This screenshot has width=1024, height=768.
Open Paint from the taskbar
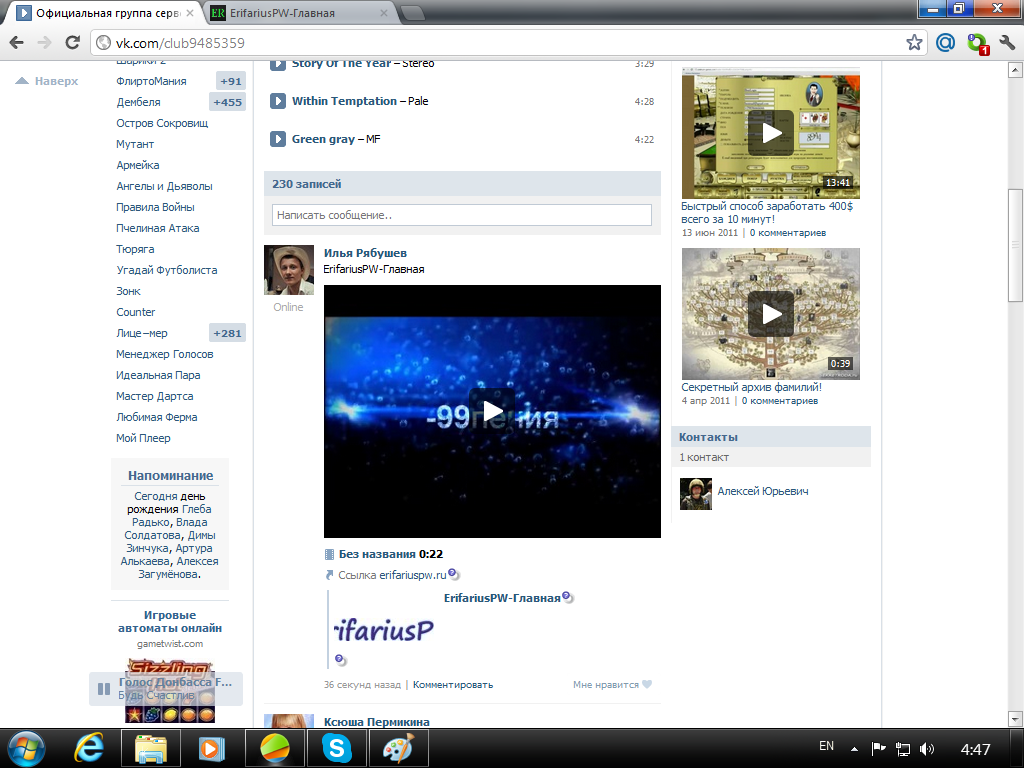click(x=398, y=748)
